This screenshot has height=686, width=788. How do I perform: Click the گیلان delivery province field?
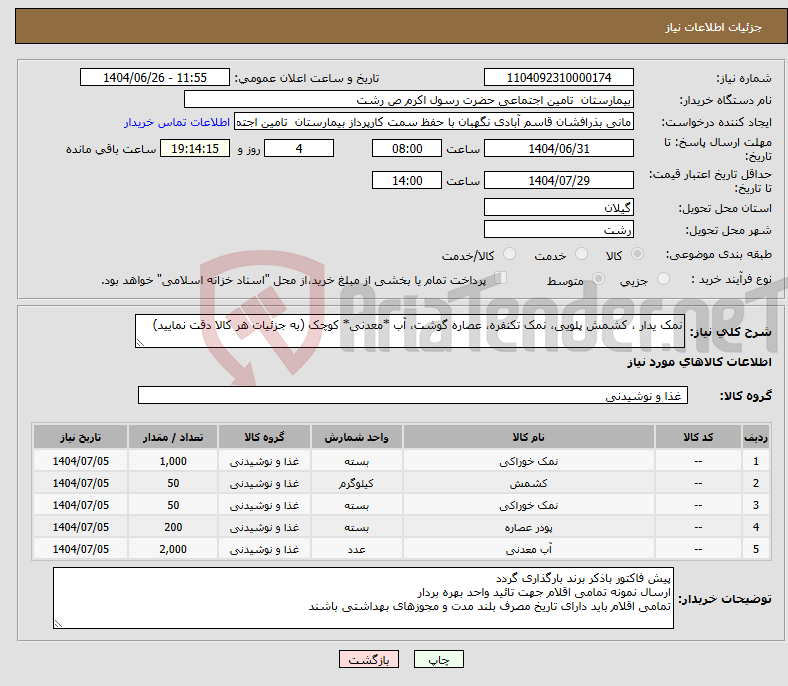(x=558, y=208)
